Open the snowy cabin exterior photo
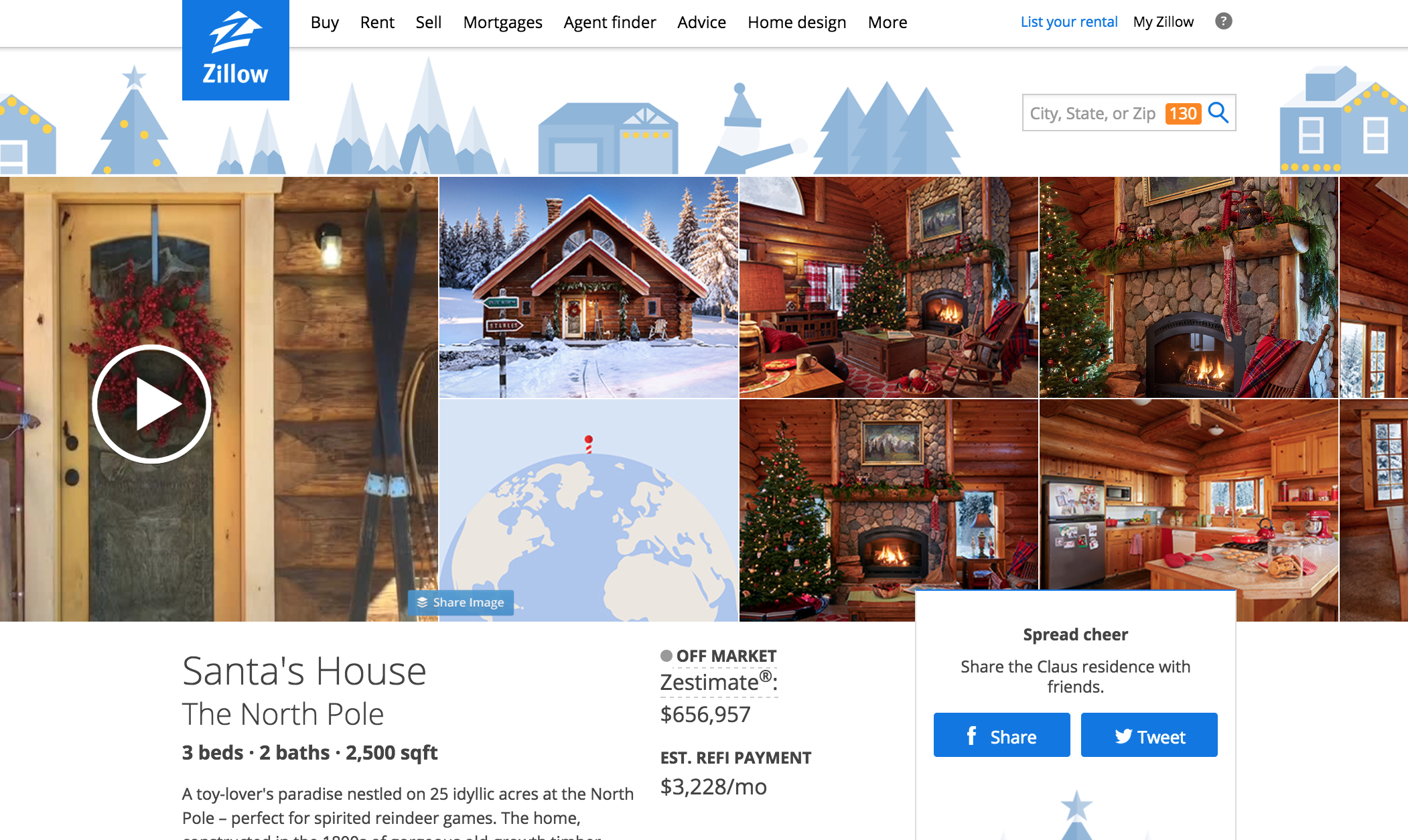Screen dimensions: 1408x840 click(x=588, y=287)
